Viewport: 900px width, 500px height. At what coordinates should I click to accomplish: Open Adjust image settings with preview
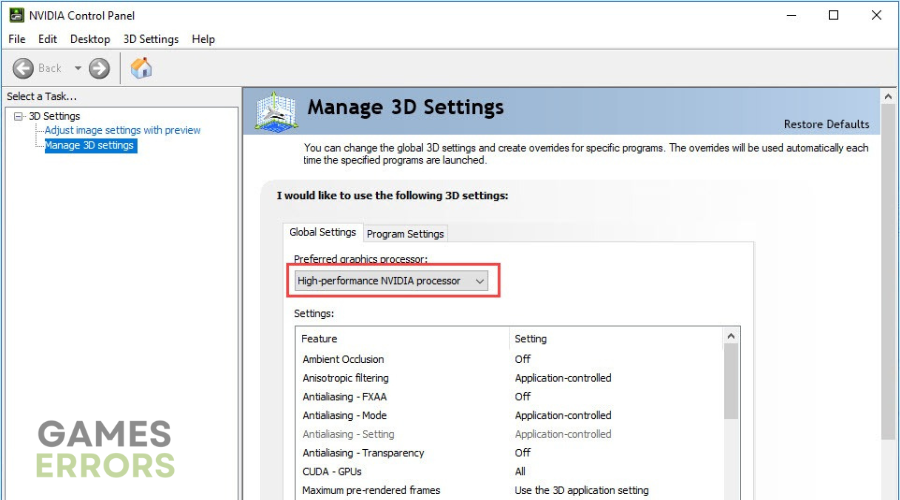[x=123, y=130]
